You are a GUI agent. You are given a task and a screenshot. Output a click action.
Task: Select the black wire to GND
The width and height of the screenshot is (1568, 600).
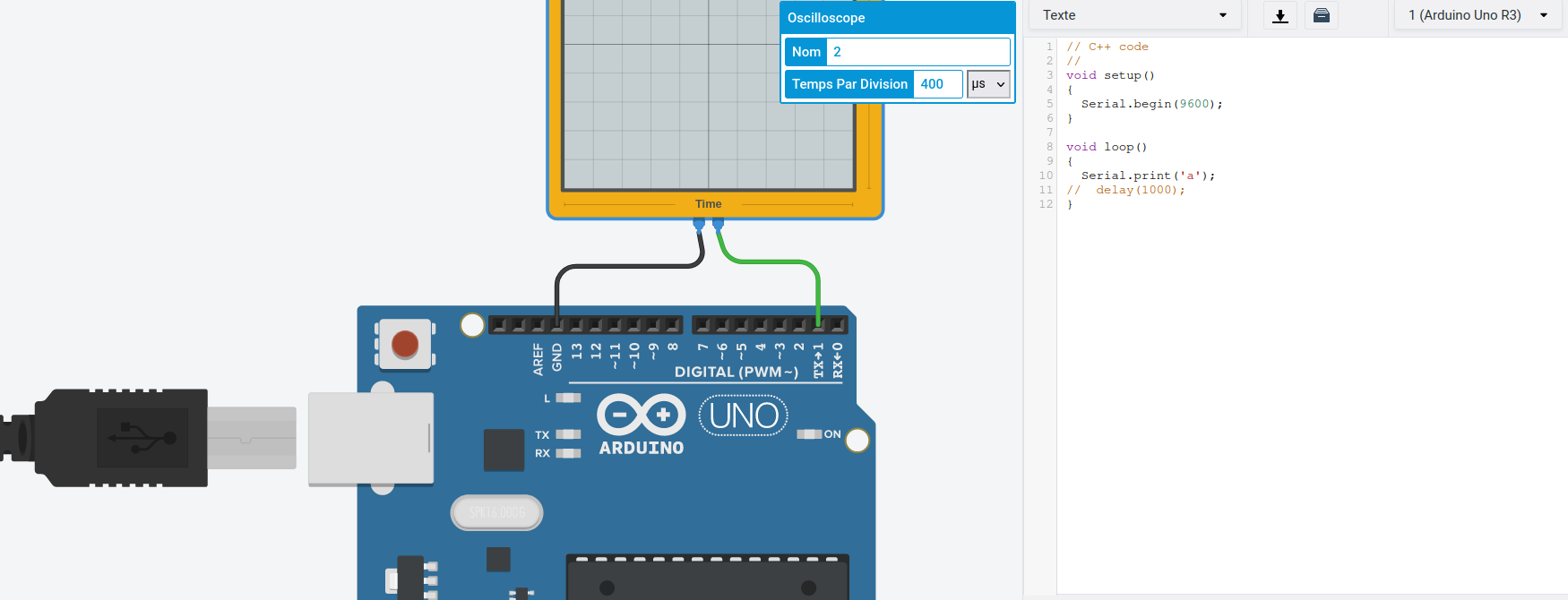coord(627,266)
